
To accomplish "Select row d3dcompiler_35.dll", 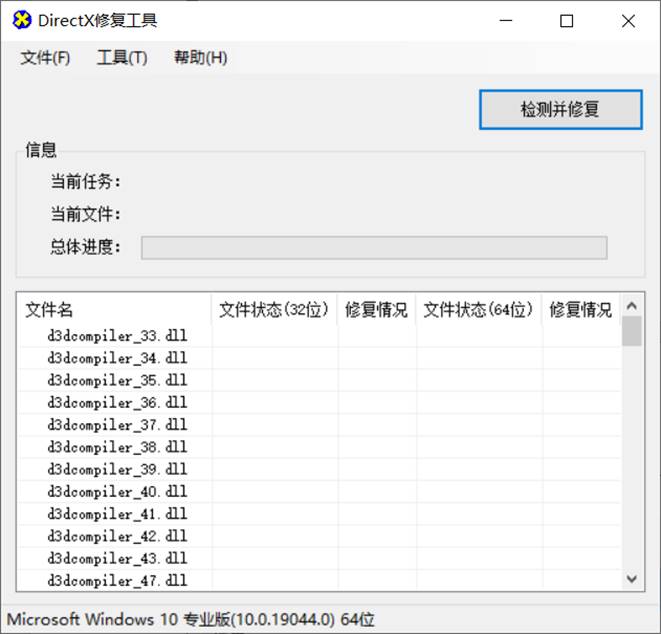I will coord(319,381).
